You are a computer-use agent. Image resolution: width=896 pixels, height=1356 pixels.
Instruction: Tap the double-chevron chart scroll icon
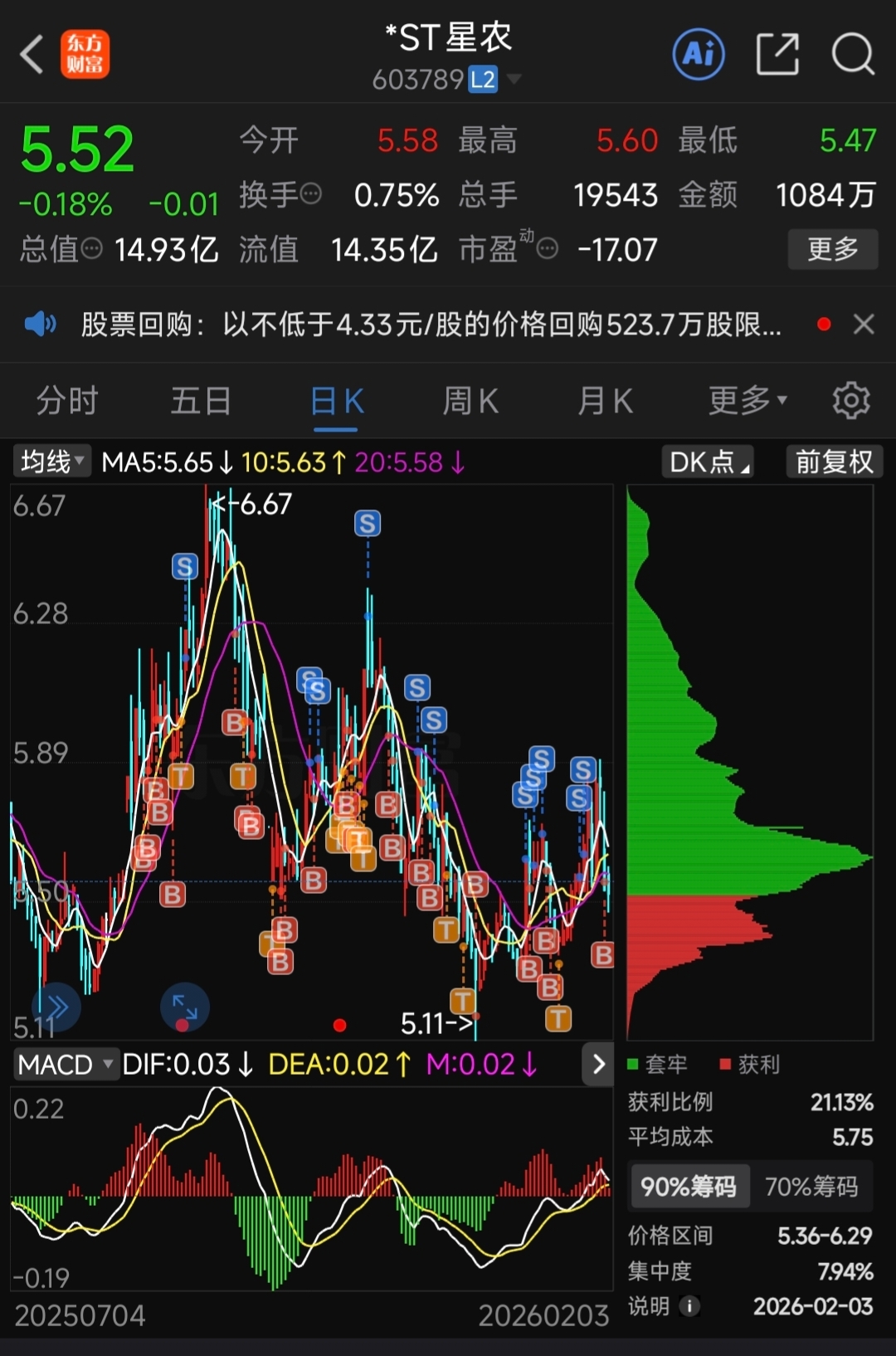click(56, 1007)
